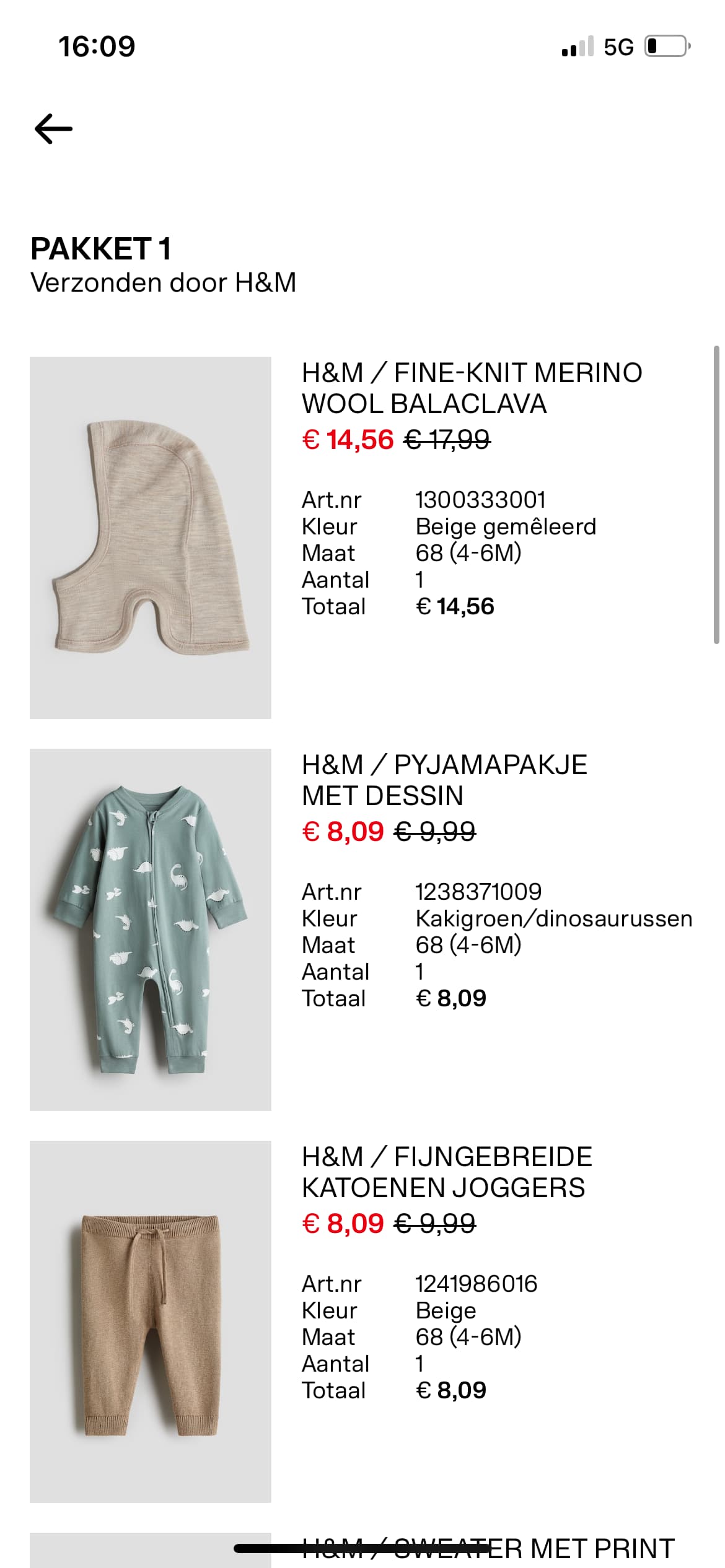Tap Verzonden door H&M text
The image size is (725, 1568).
tap(163, 282)
